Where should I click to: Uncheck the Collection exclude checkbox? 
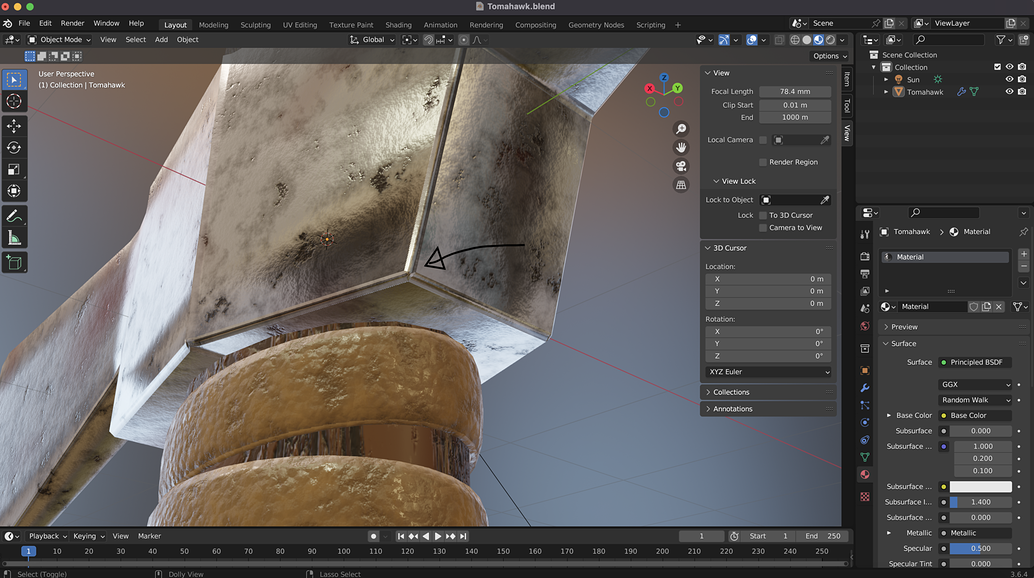pos(997,67)
